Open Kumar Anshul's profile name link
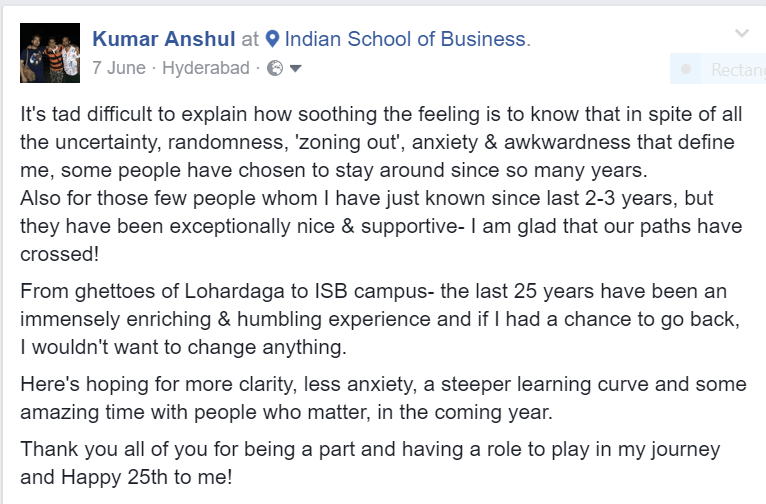766x504 pixels. (163, 39)
